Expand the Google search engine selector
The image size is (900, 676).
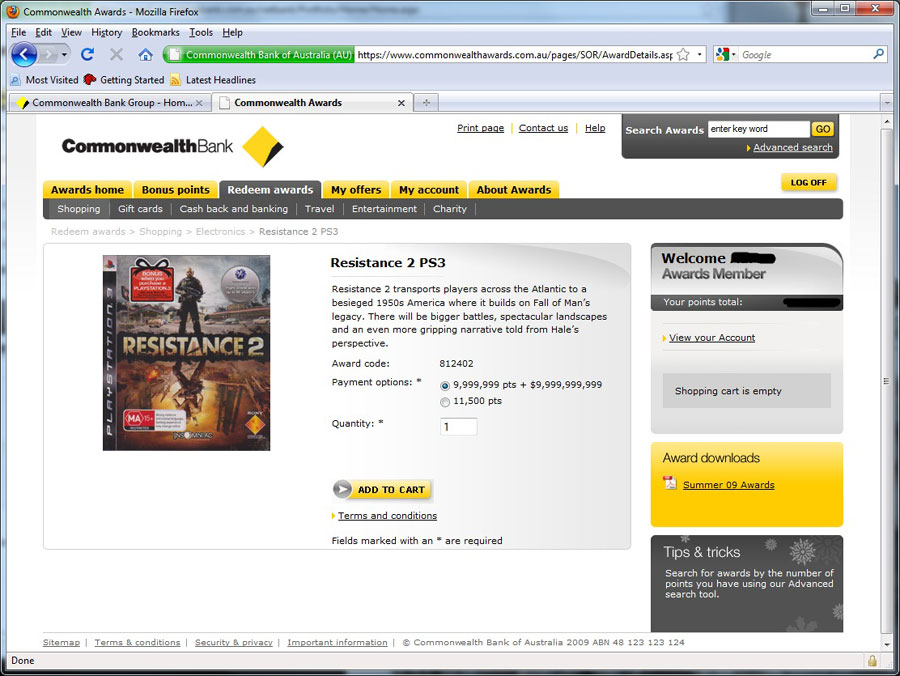point(726,55)
